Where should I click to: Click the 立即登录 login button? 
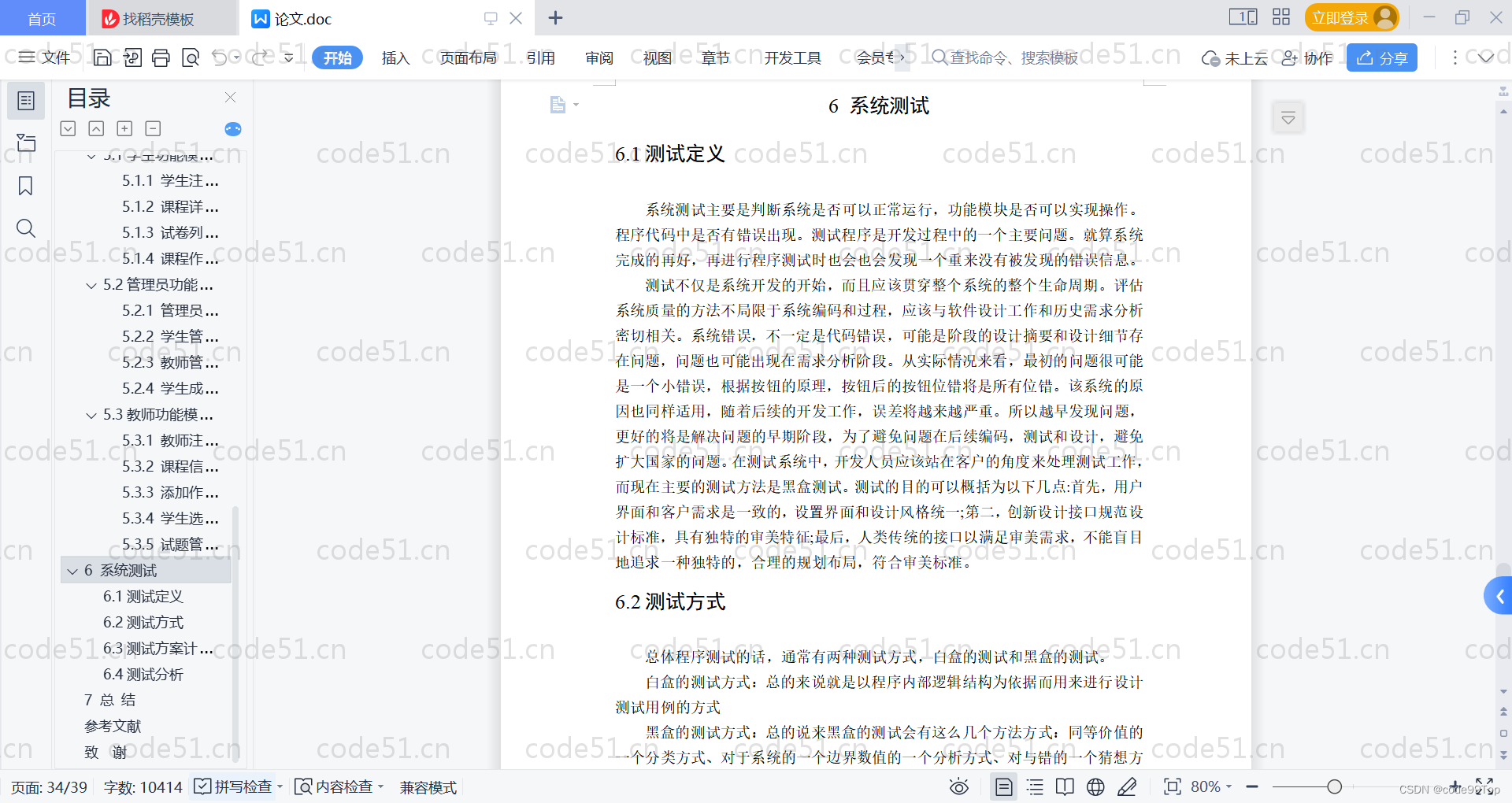[1351, 17]
